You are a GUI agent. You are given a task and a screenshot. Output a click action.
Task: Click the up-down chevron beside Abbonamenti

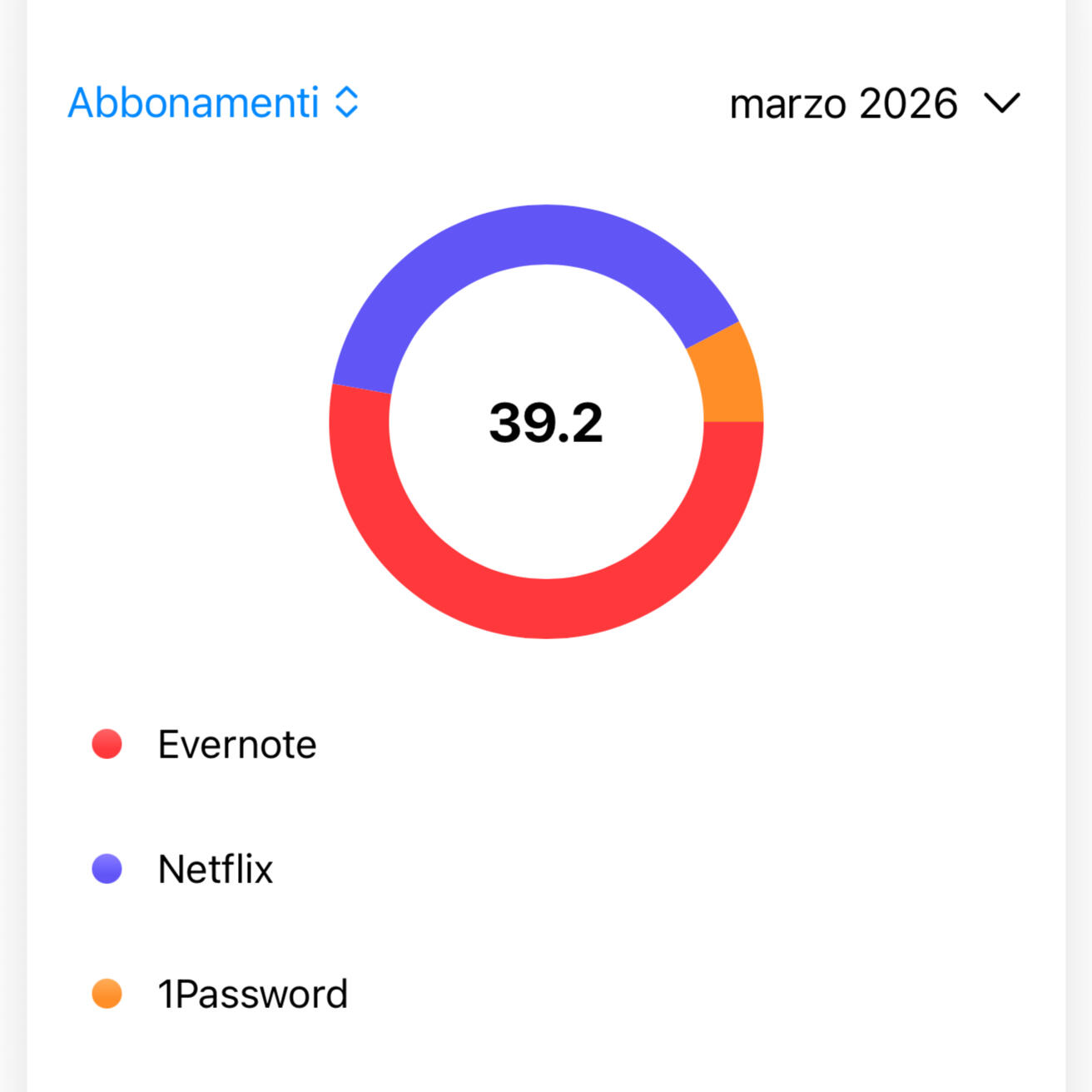[346, 102]
